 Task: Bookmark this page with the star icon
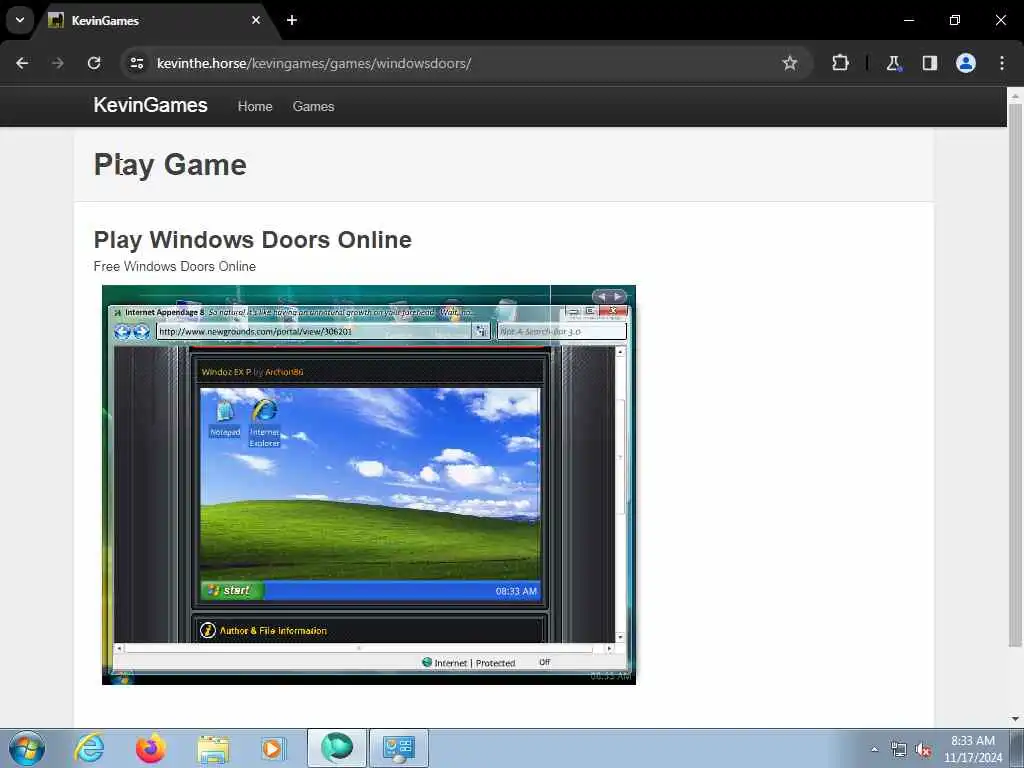coord(790,63)
